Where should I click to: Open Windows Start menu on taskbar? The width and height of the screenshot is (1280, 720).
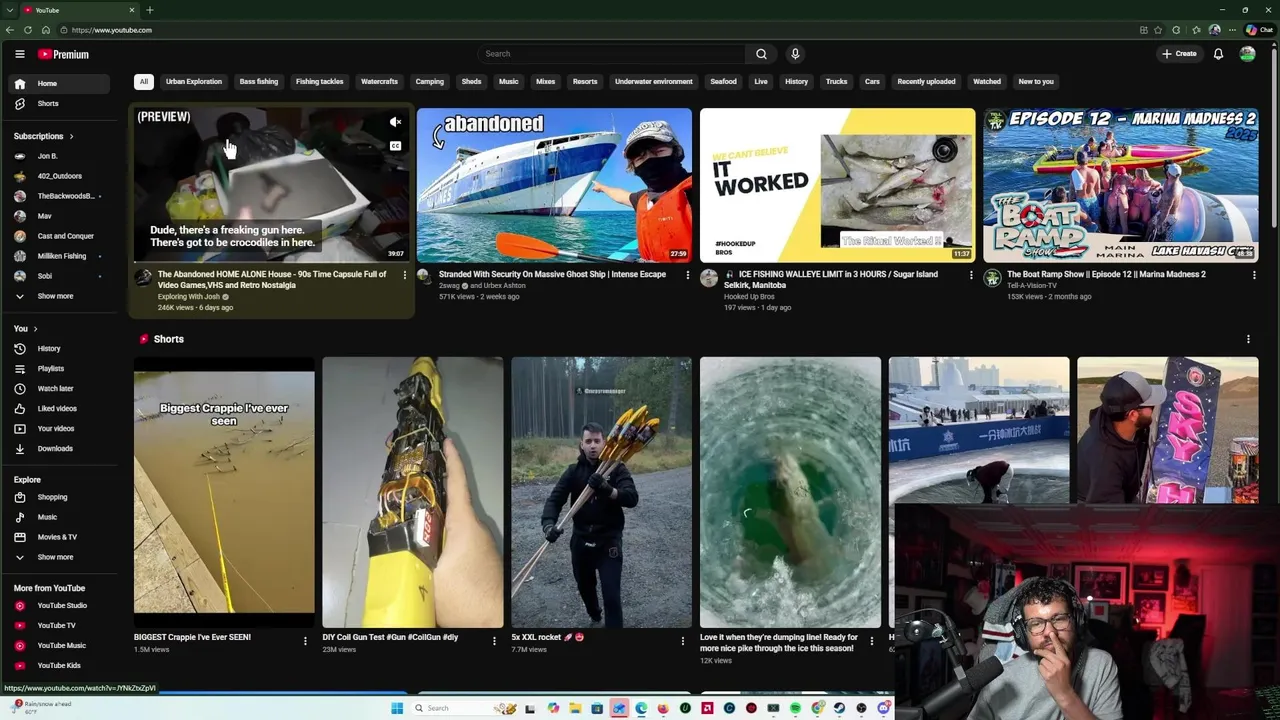click(397, 708)
